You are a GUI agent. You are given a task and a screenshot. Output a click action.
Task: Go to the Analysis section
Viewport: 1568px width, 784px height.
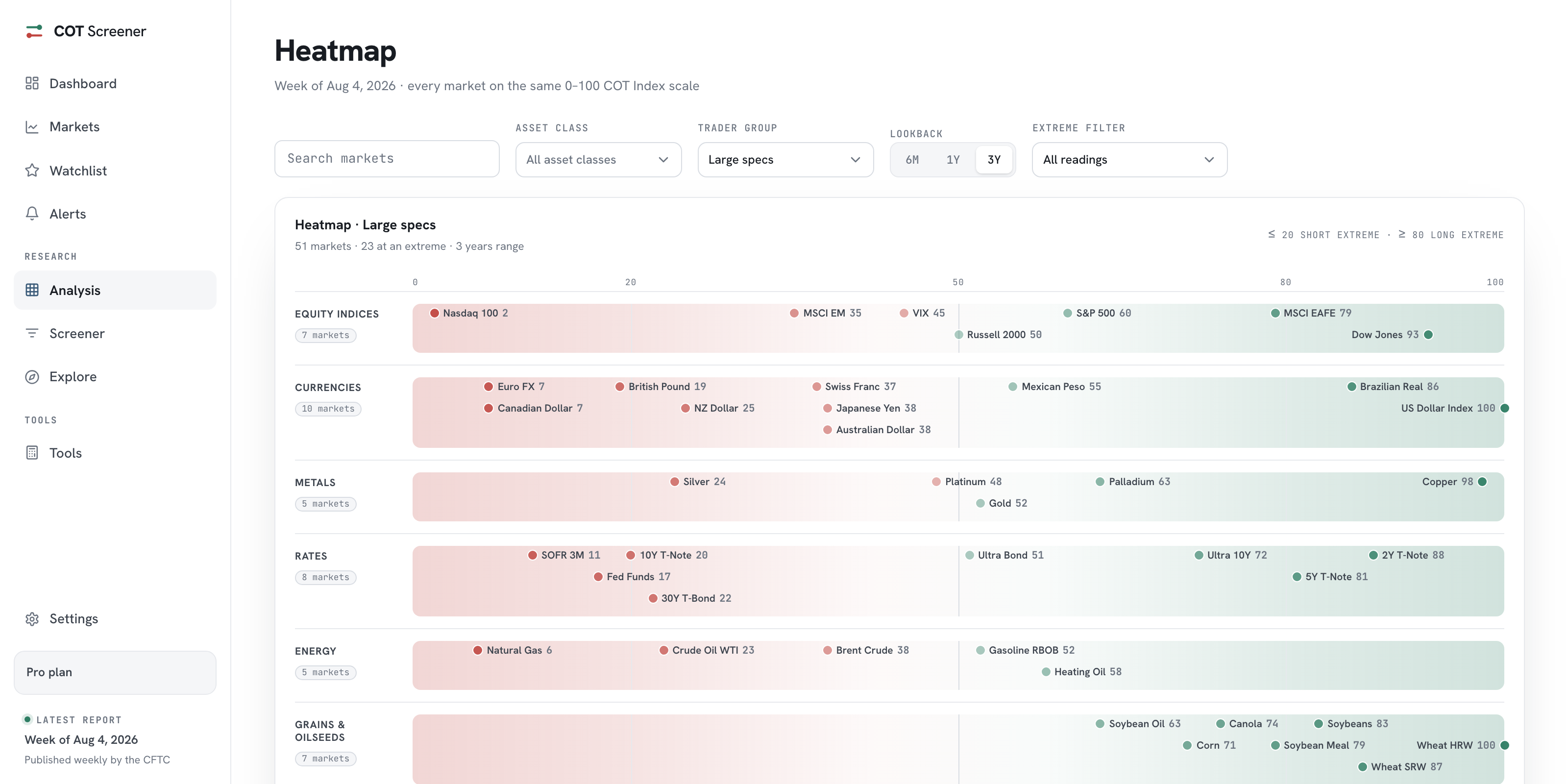pyautogui.click(x=115, y=291)
